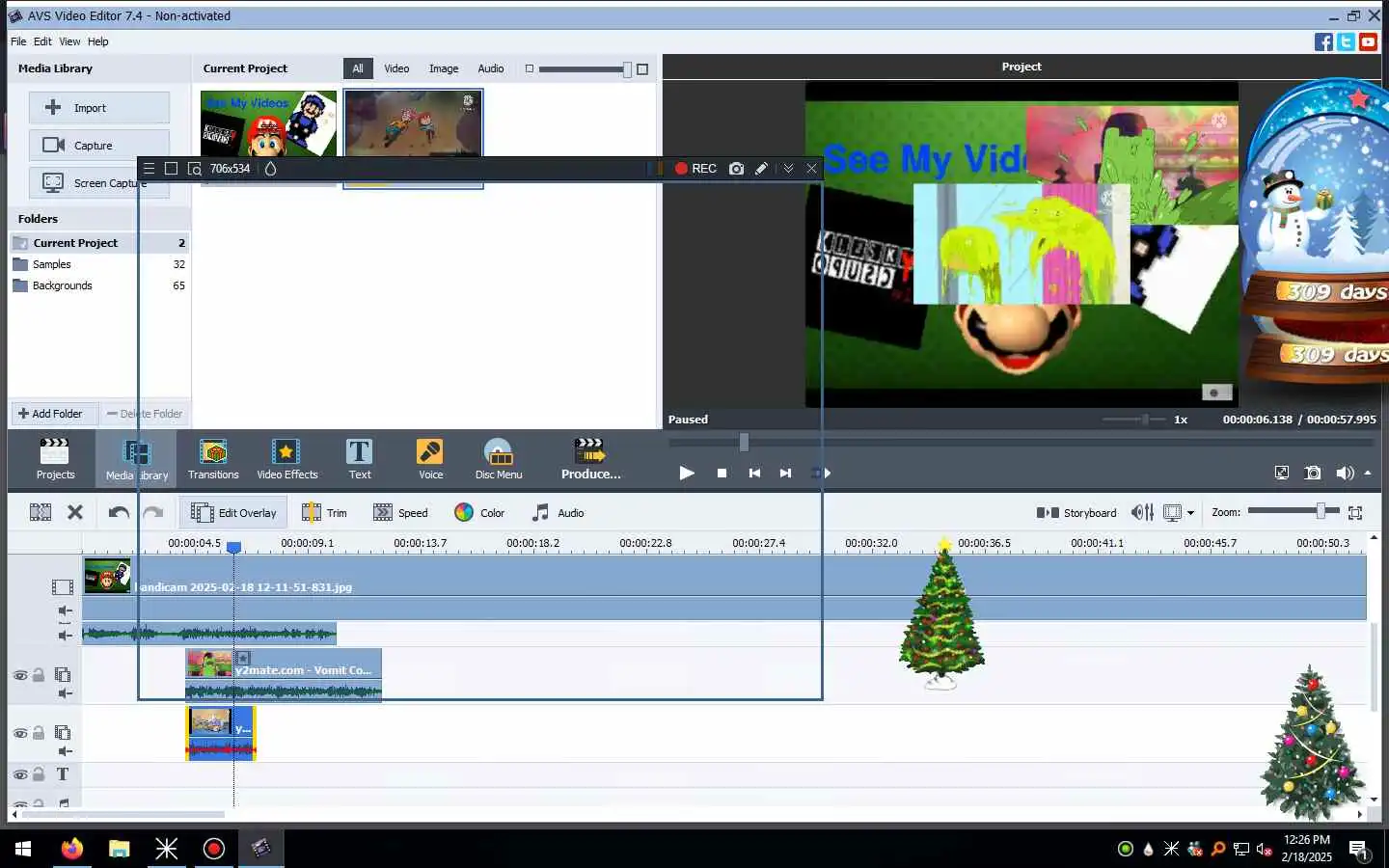Image resolution: width=1389 pixels, height=868 pixels.
Task: Toggle preview volume mute speaker
Action: click(x=1345, y=473)
